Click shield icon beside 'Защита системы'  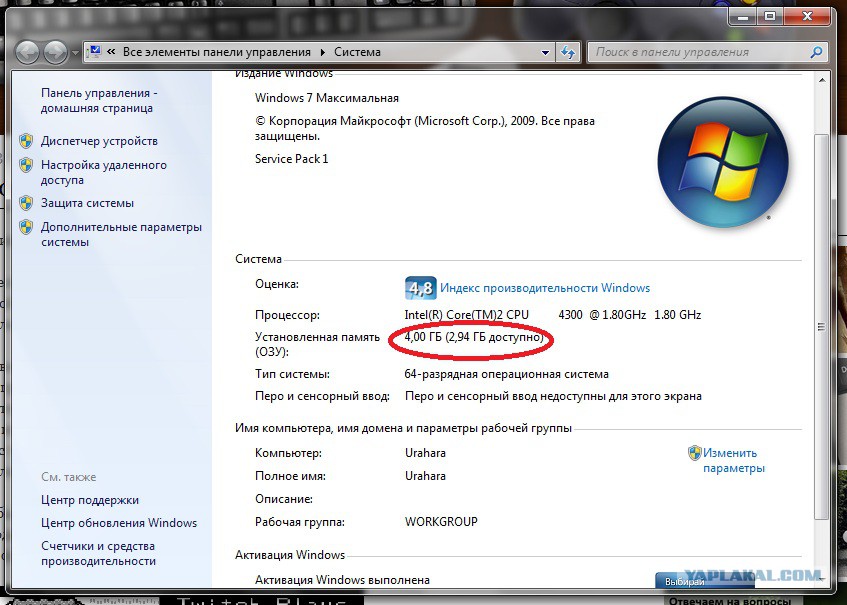click(26, 203)
